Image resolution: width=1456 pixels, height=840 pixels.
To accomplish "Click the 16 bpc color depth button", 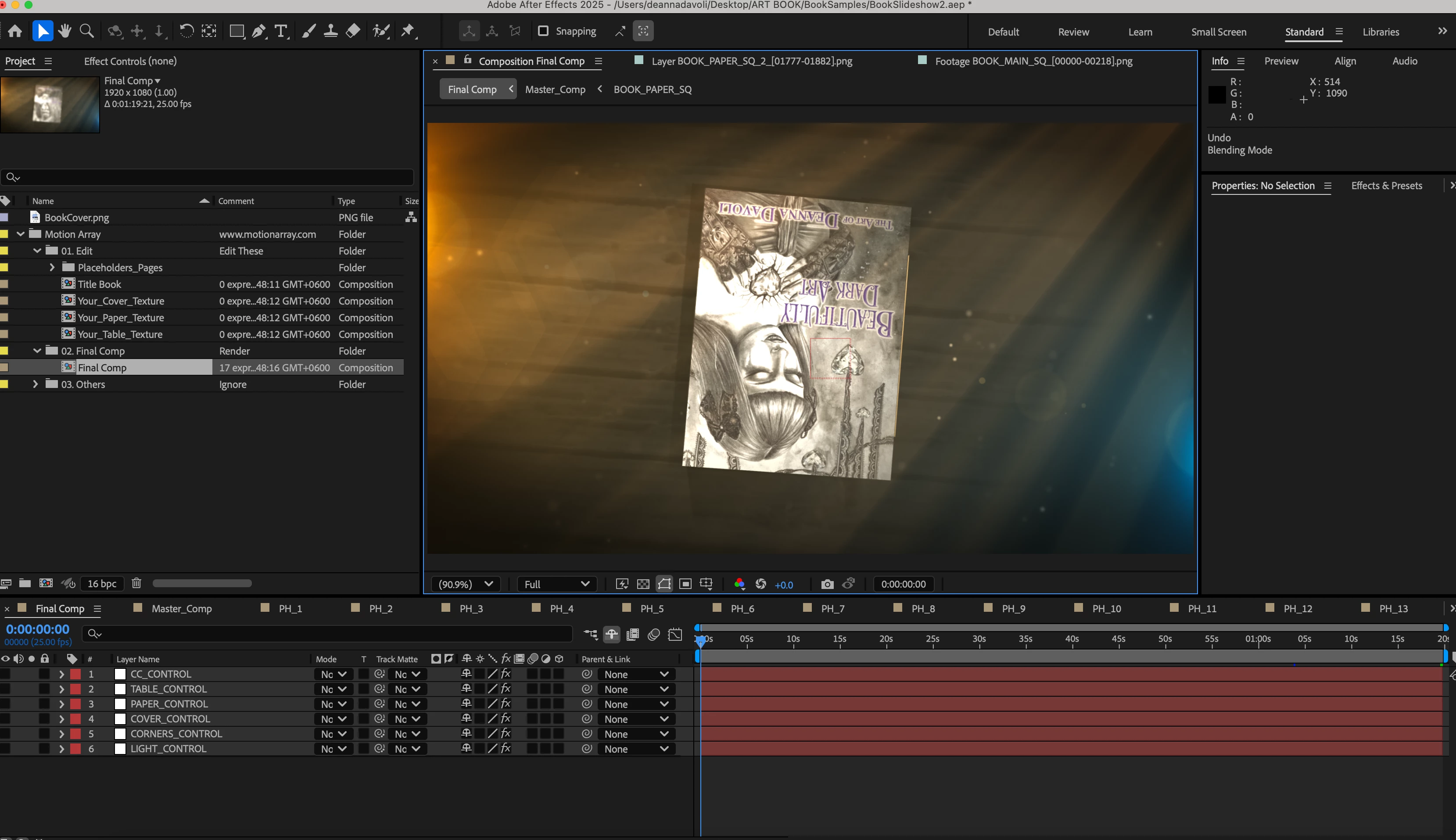I will (x=102, y=583).
